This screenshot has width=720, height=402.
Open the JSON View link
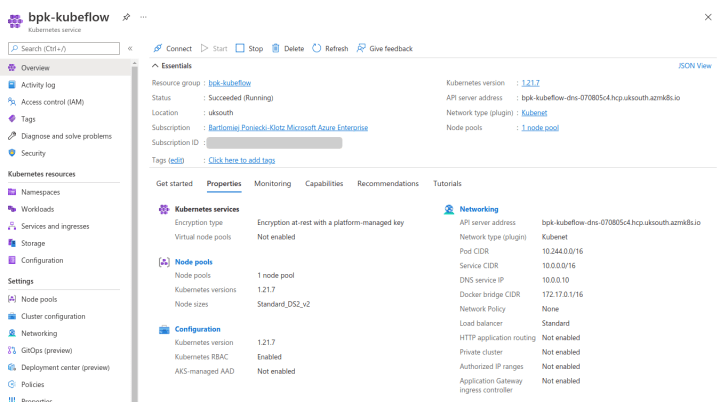click(695, 66)
